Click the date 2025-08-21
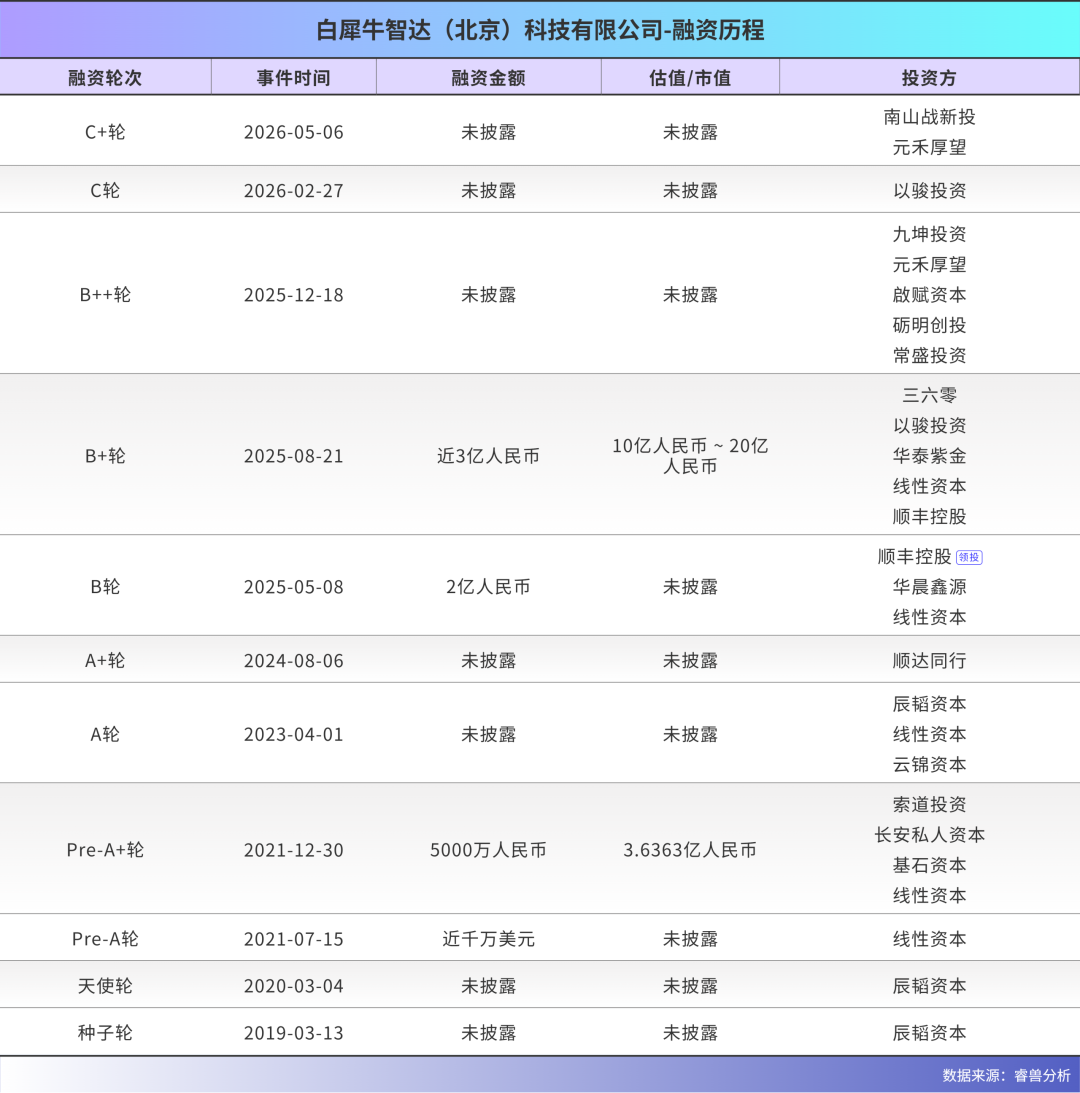This screenshot has width=1080, height=1093. [x=294, y=456]
